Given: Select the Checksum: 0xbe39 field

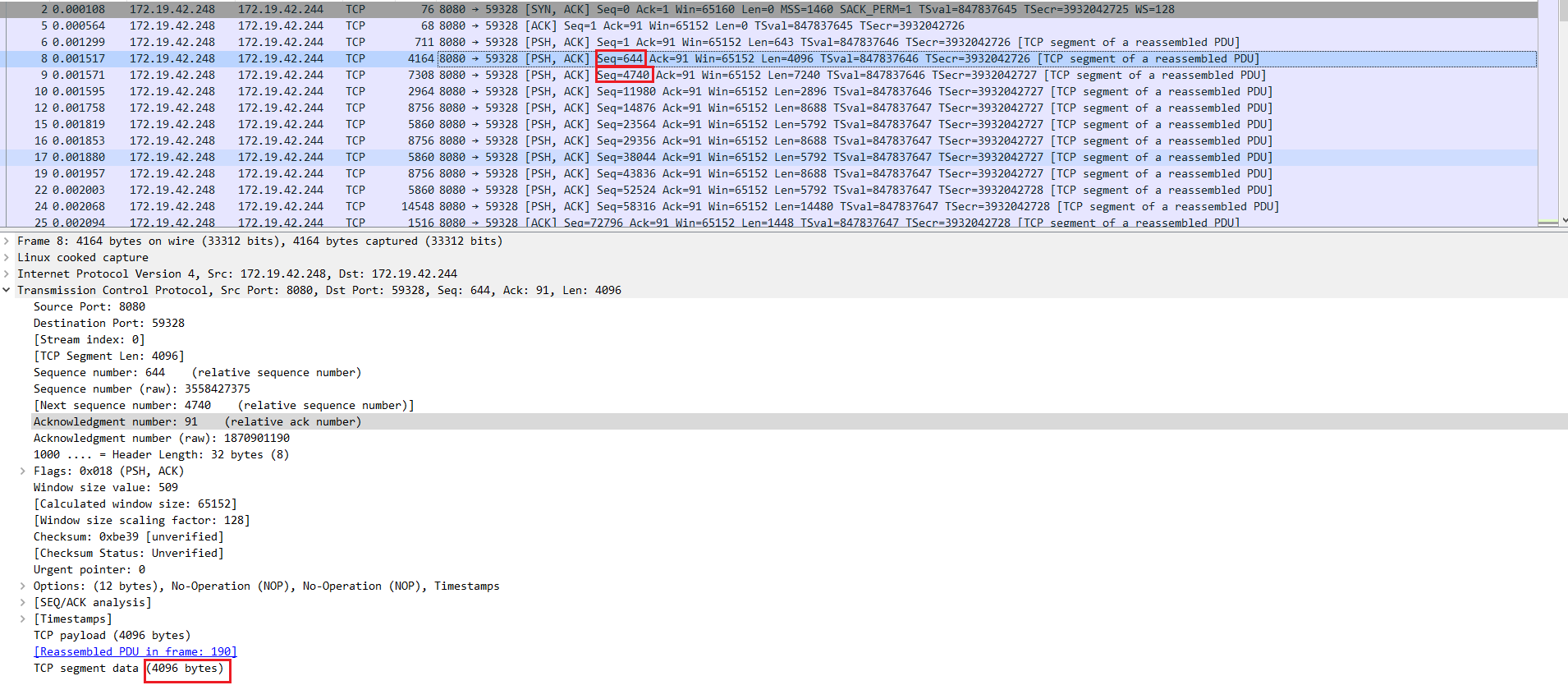Looking at the screenshot, I should pos(128,536).
